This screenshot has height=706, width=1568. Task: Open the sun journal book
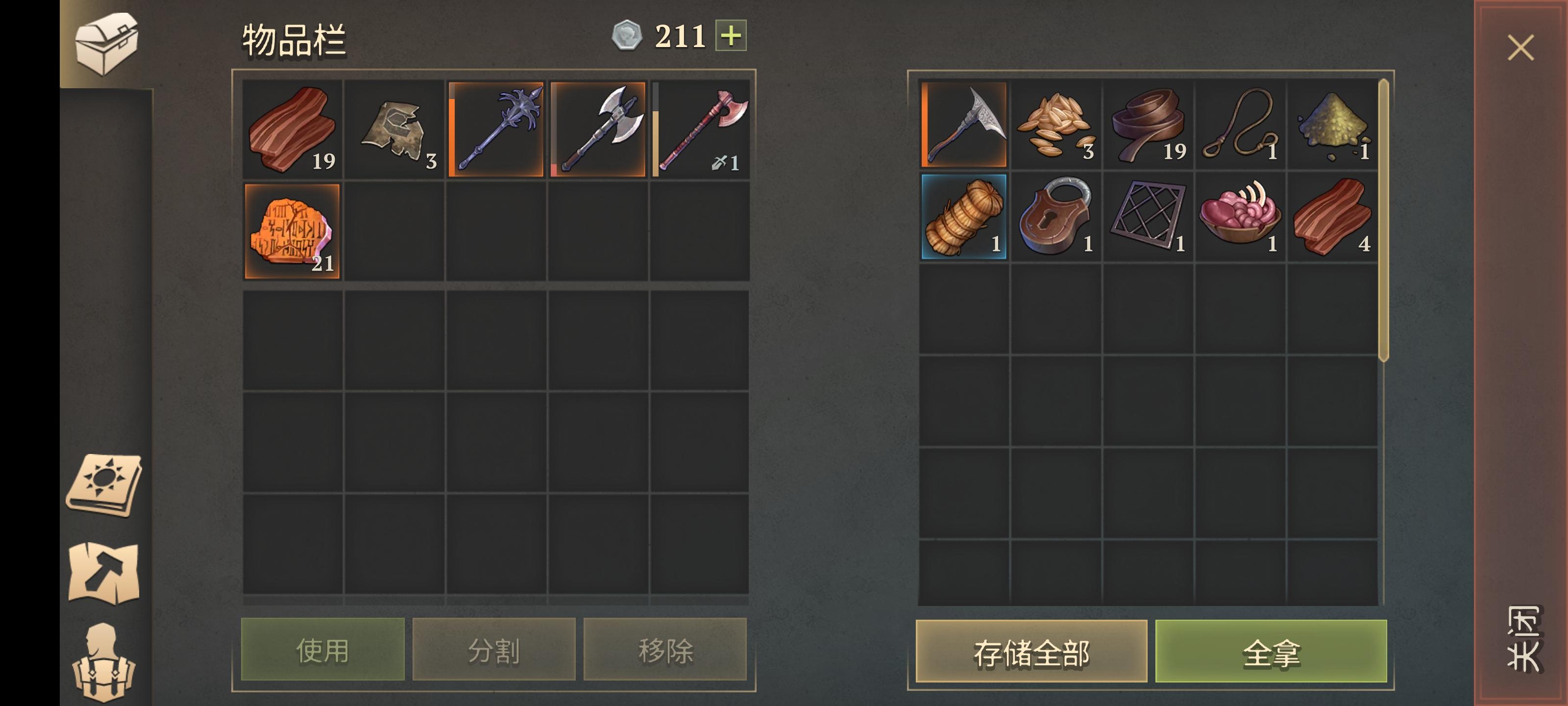[104, 485]
